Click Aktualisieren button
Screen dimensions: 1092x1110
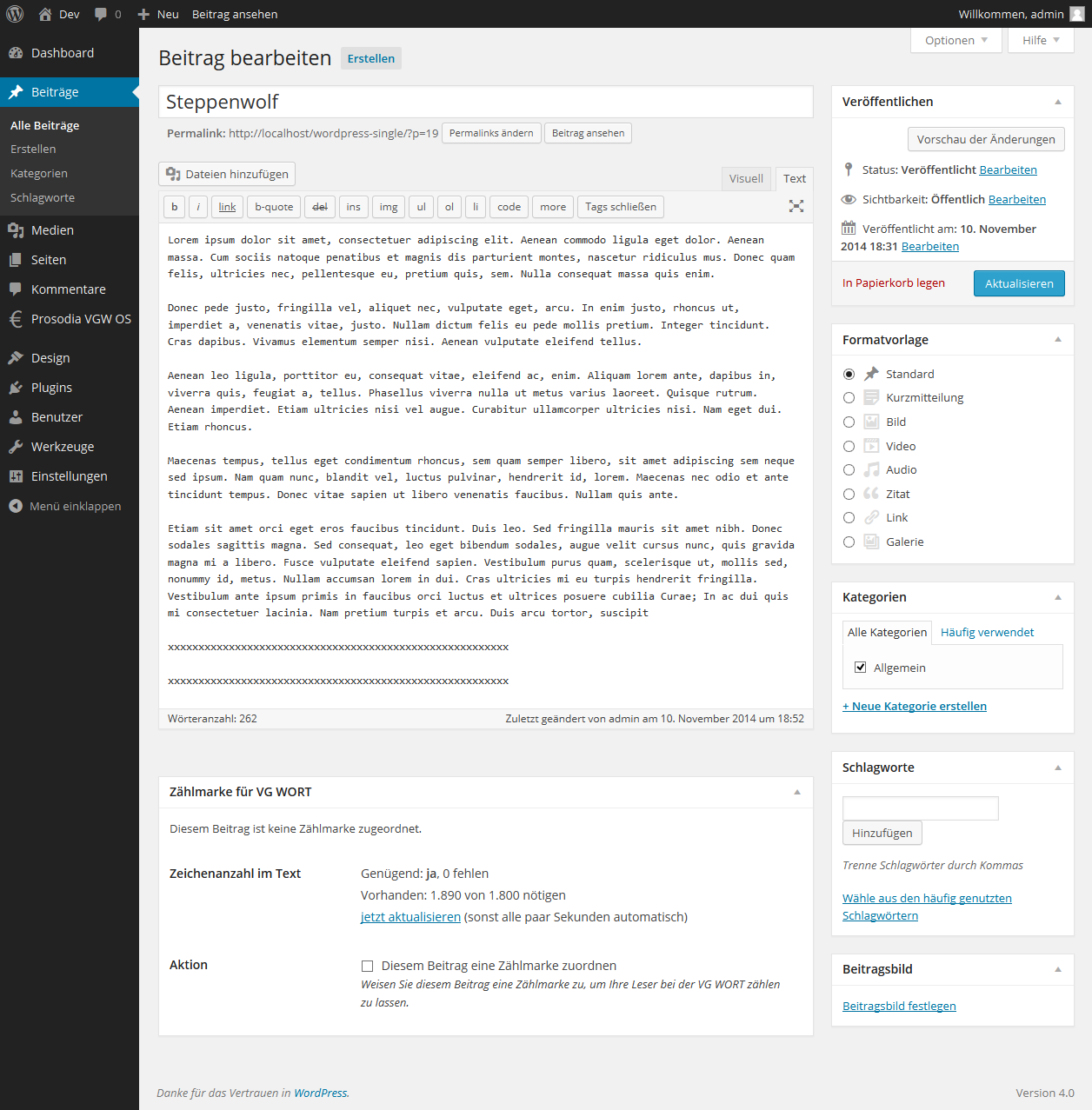[x=1019, y=283]
